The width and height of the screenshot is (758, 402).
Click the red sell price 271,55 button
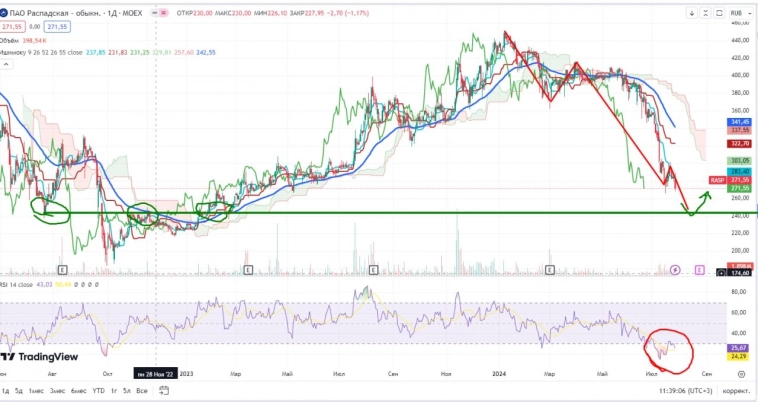pyautogui.click(x=12, y=27)
